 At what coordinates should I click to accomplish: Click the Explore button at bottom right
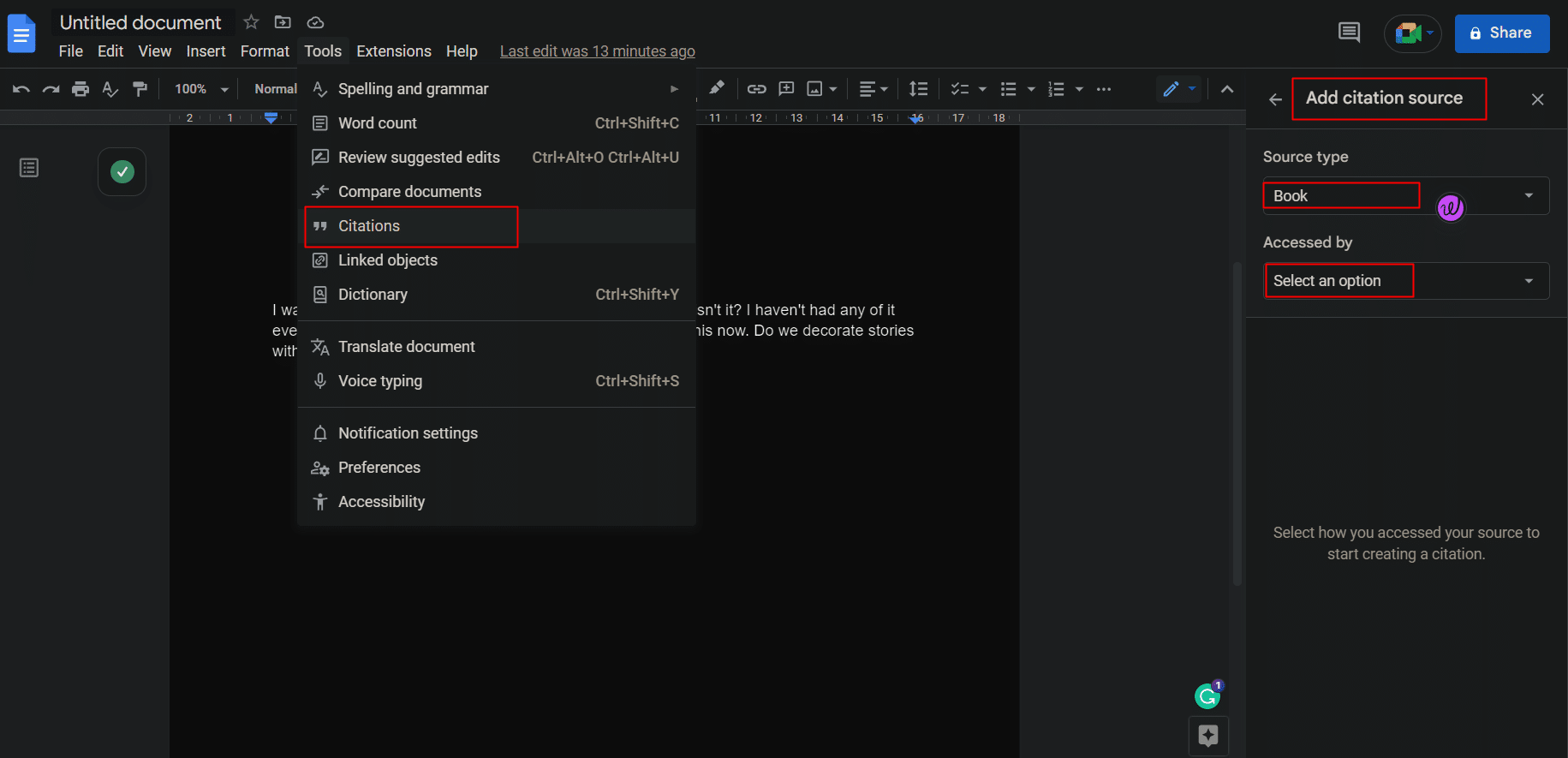1208,736
